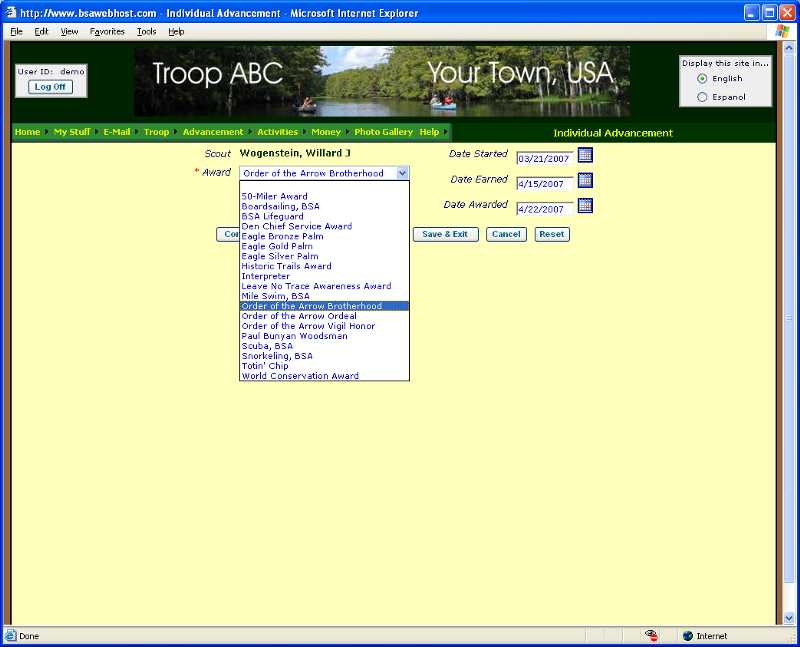Click the Troop ABC banner image
The width and height of the screenshot is (800, 647).
click(x=382, y=82)
